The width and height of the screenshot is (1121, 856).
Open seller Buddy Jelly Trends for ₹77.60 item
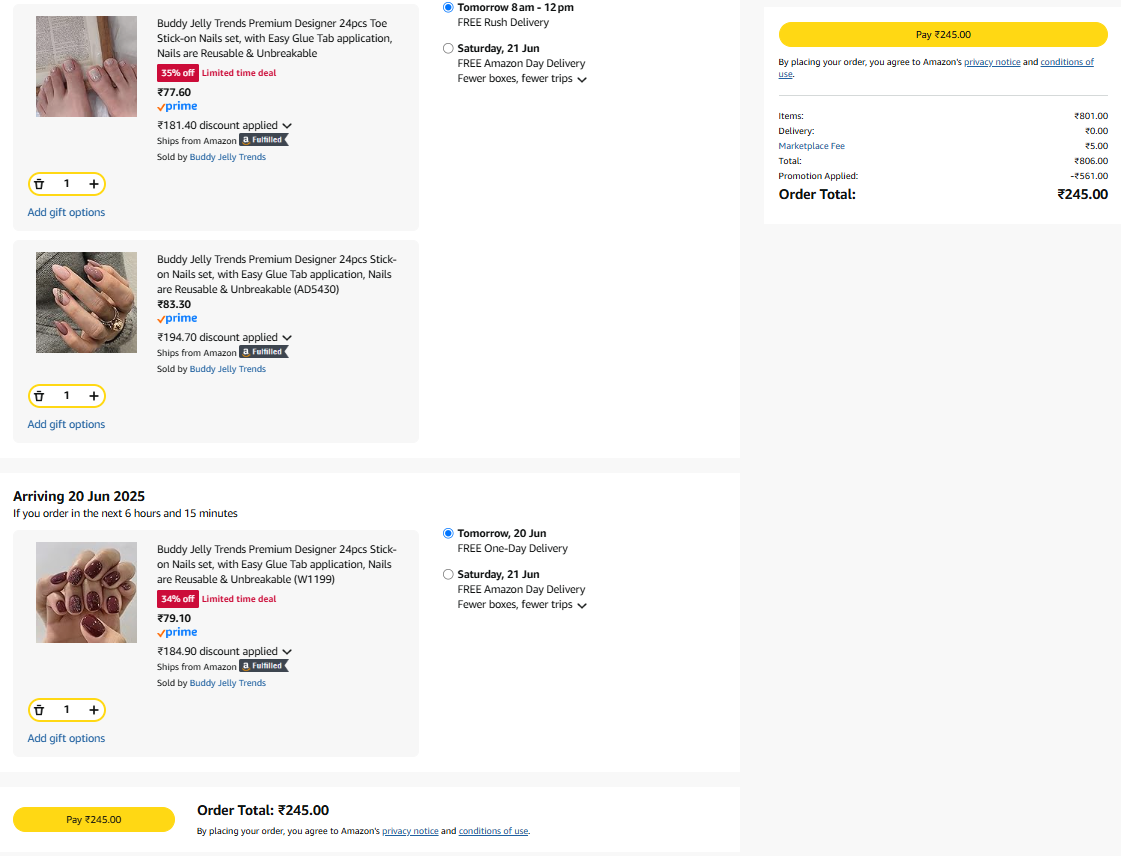pyautogui.click(x=227, y=157)
